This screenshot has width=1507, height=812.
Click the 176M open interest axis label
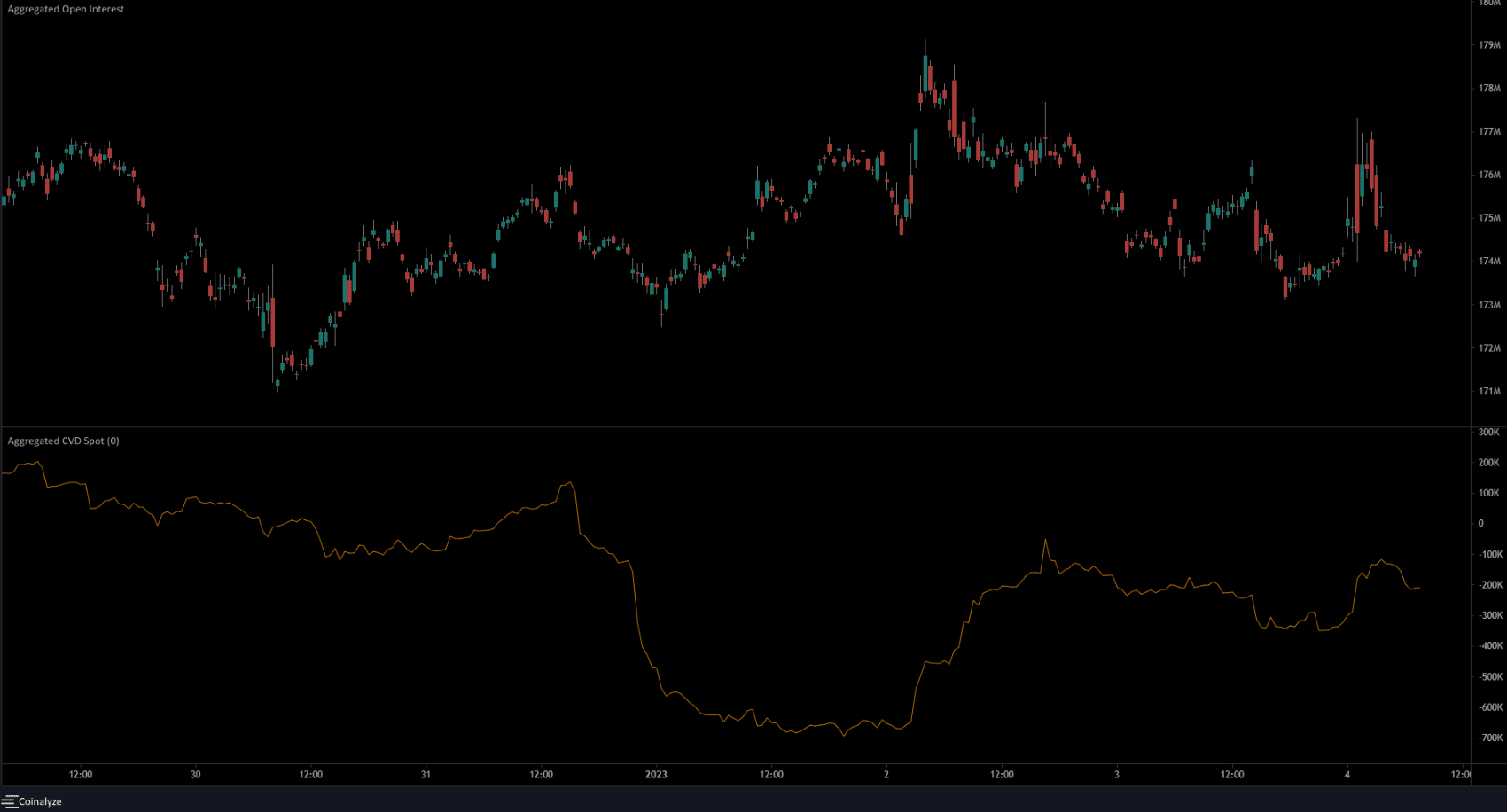[1489, 176]
